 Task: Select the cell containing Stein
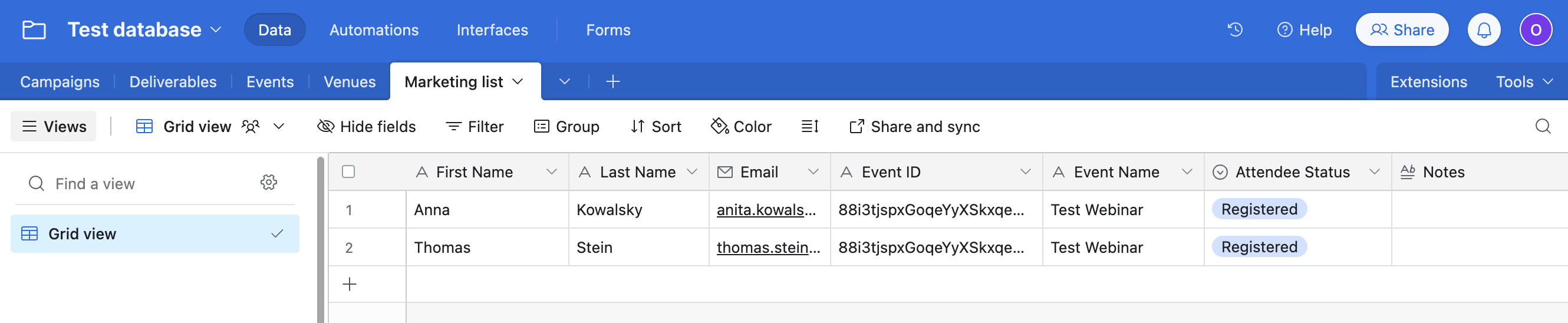point(638,248)
